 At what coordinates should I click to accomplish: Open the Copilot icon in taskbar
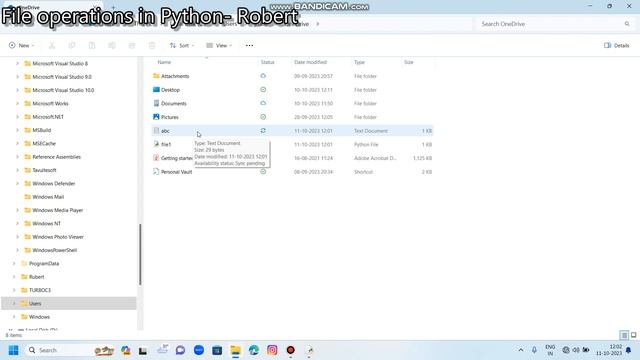tap(126, 350)
